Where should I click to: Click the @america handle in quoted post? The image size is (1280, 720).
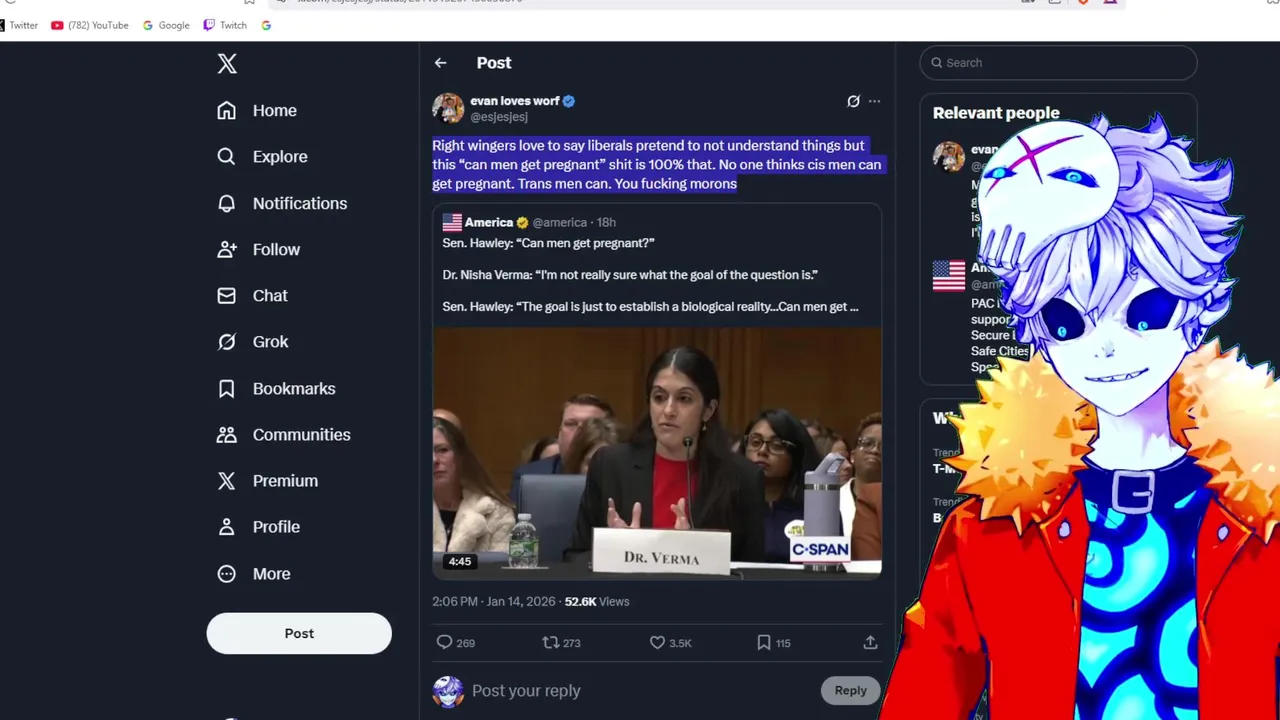click(x=560, y=223)
